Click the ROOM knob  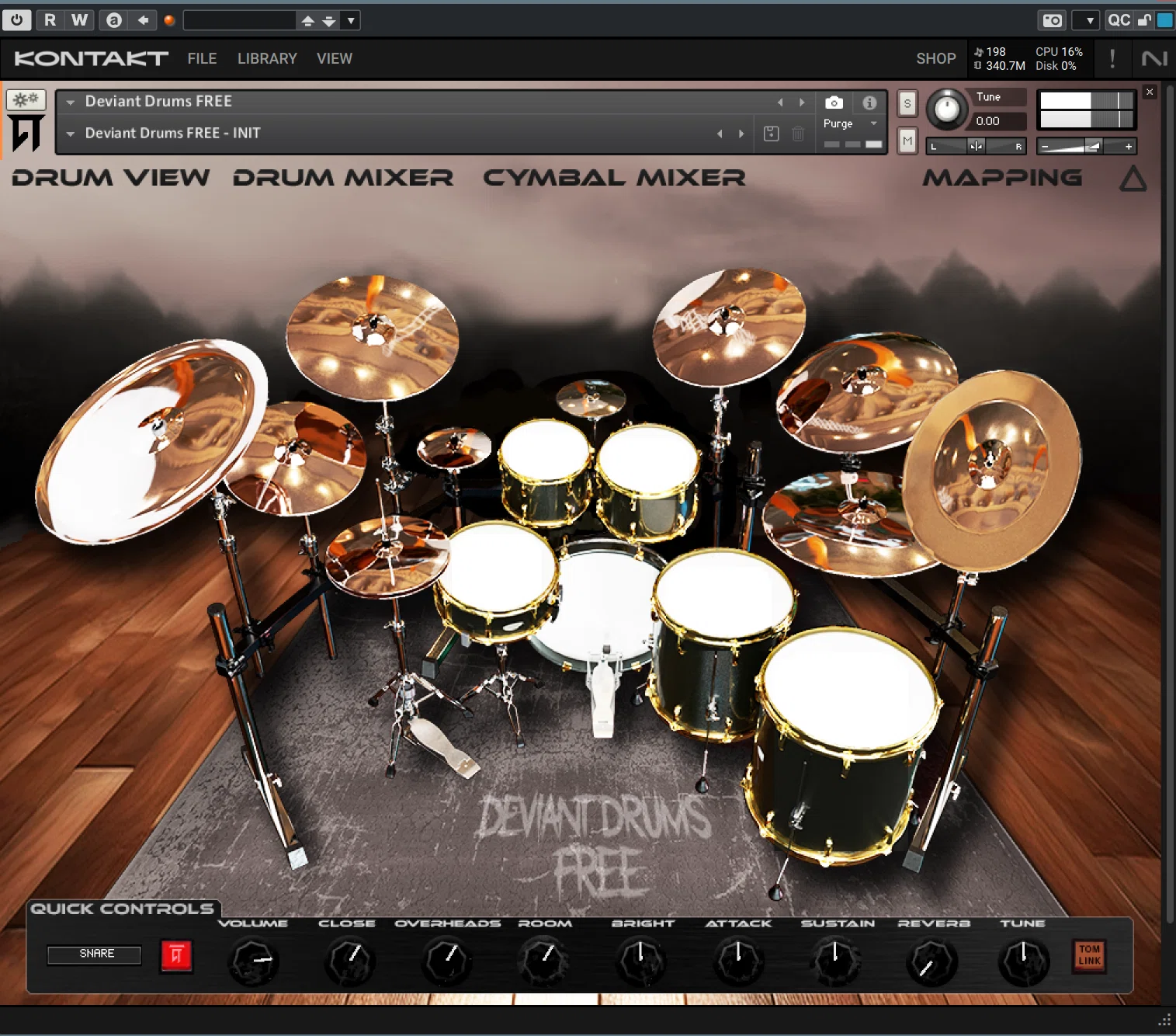pyautogui.click(x=544, y=961)
